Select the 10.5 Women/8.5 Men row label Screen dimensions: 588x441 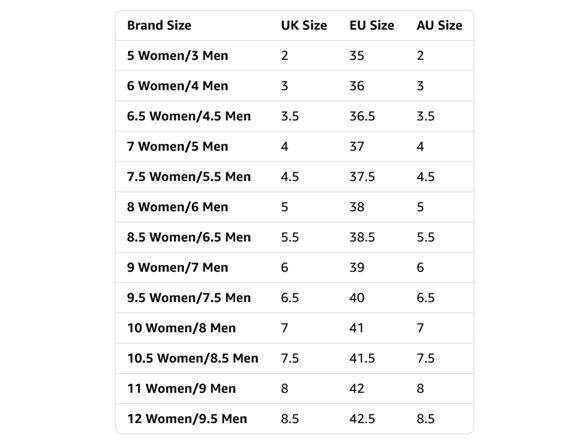tap(193, 358)
